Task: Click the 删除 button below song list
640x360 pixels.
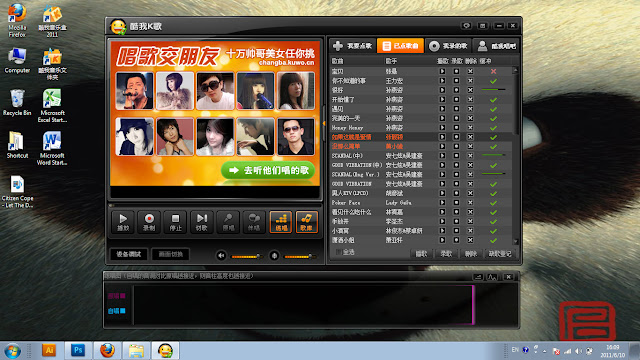Action: click(471, 254)
